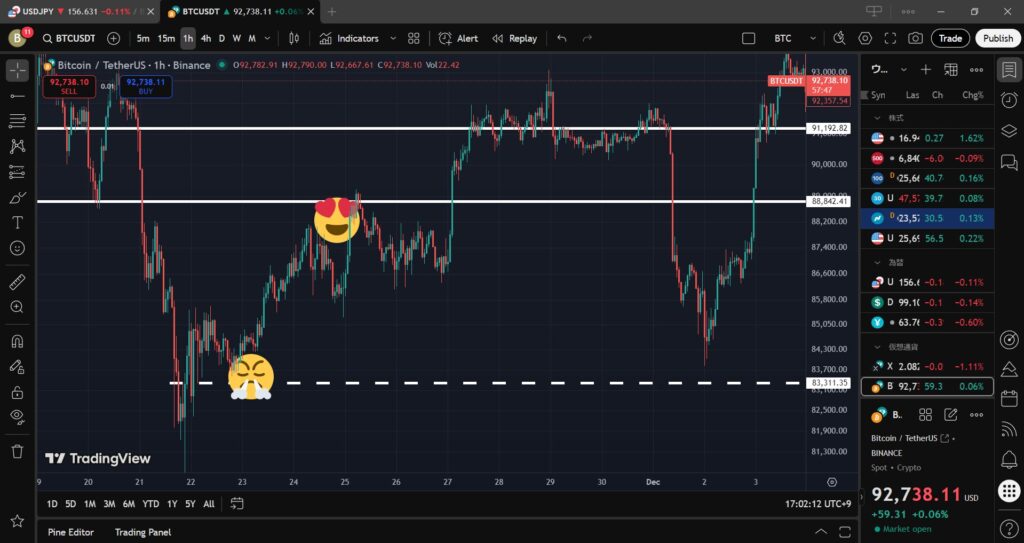Toggle lock all drawings
The height and width of the screenshot is (543, 1024).
click(x=17, y=393)
